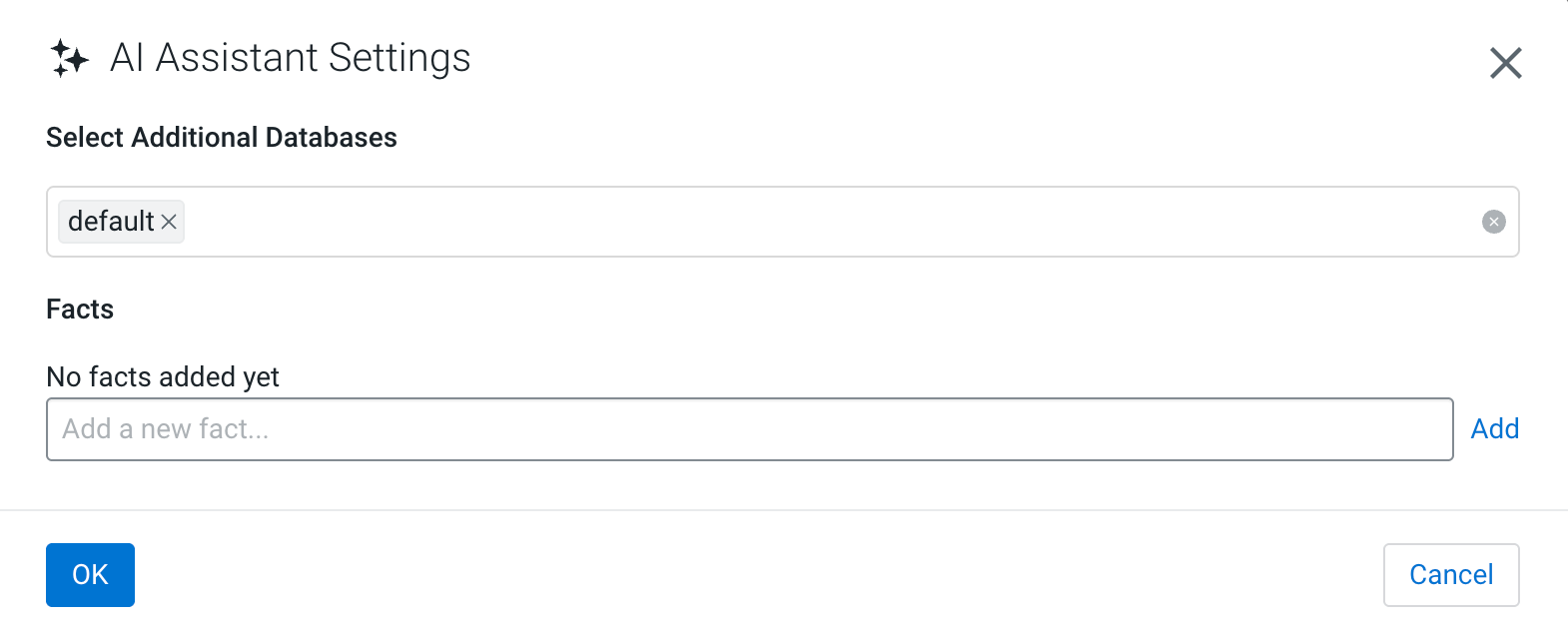Image resolution: width=1568 pixels, height=631 pixels.
Task: Clear all selected databases
Action: click(1493, 222)
